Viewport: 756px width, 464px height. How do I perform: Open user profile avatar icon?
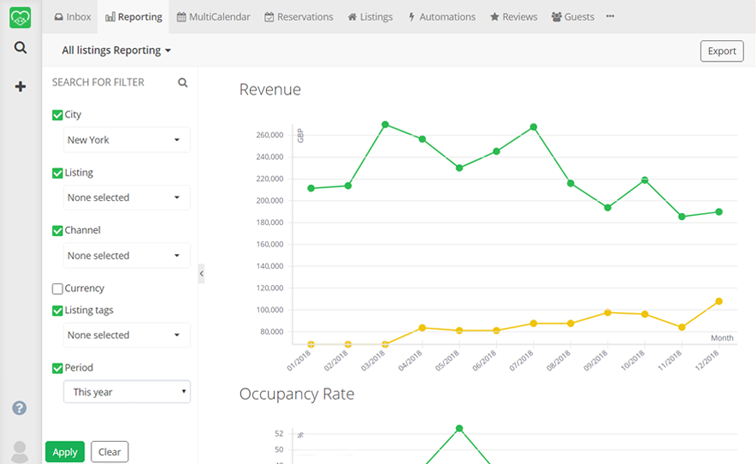pos(19,451)
